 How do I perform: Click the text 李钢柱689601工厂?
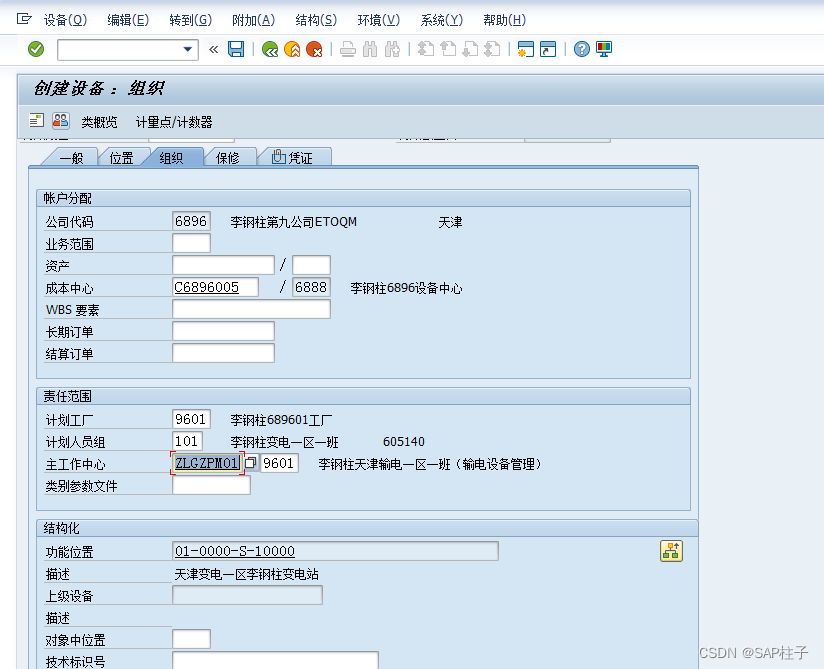pyautogui.click(x=281, y=420)
